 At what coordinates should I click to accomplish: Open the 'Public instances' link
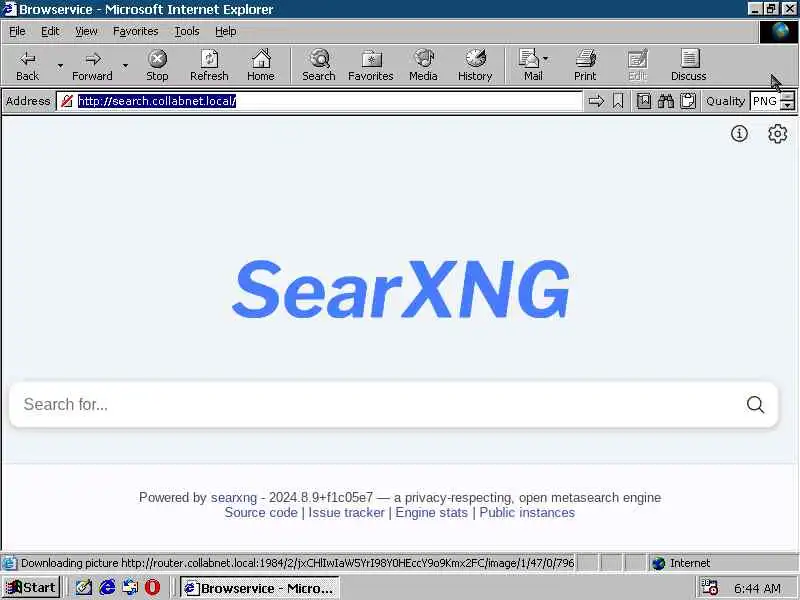(527, 513)
